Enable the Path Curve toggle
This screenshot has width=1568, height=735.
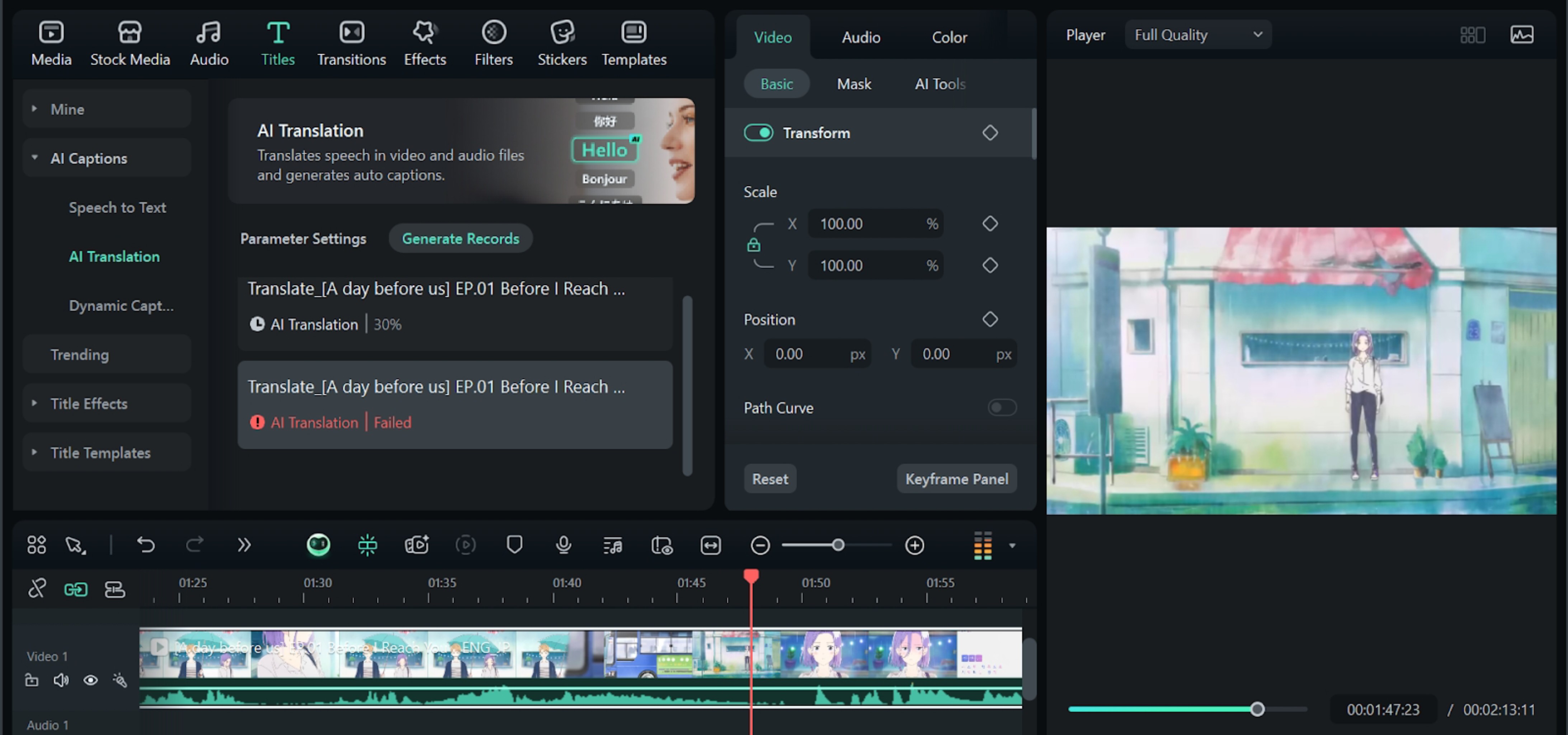click(x=1002, y=407)
